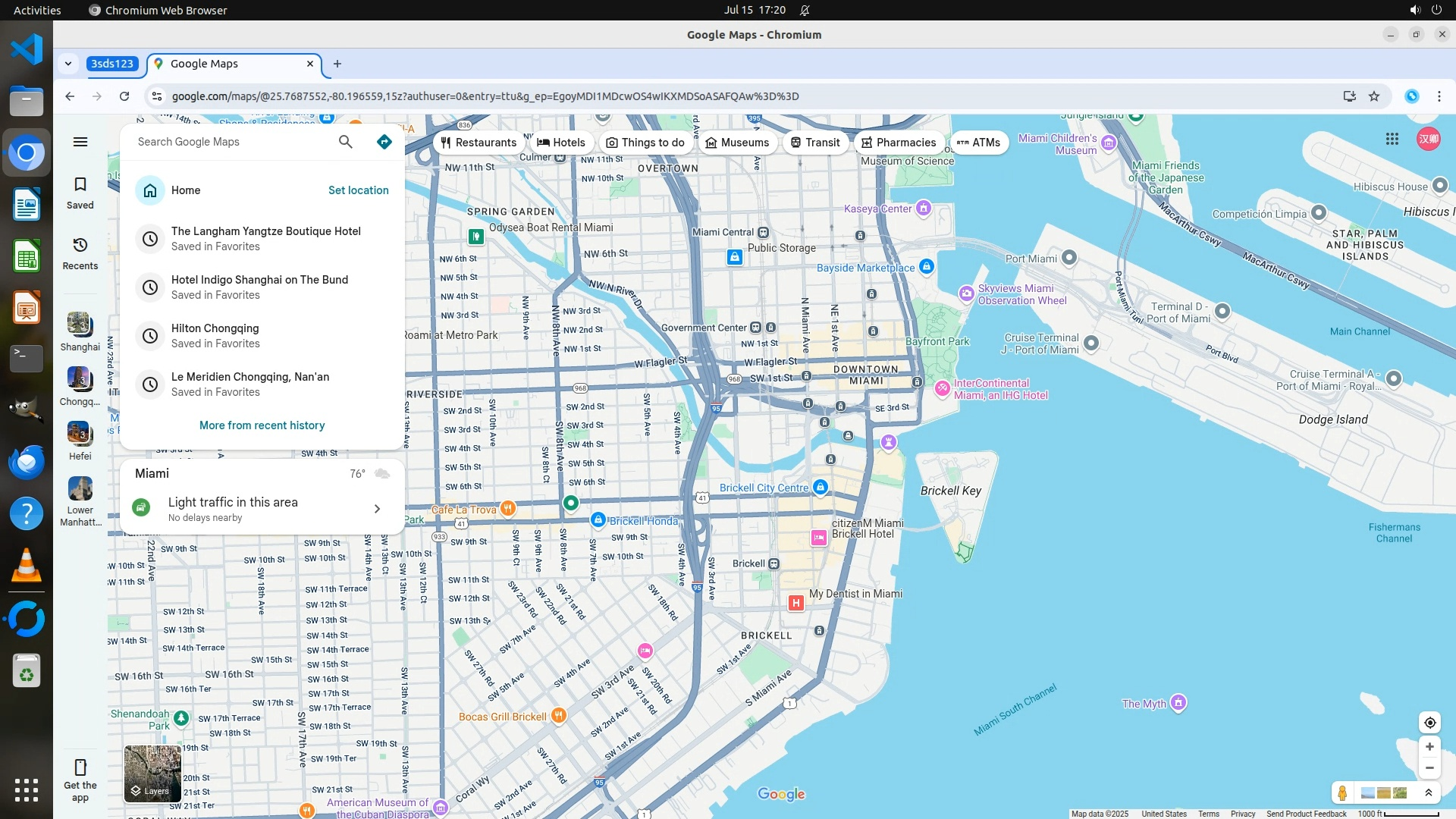The width and height of the screenshot is (1456, 819).
Task: Open the Saved places icon
Action: (x=80, y=193)
